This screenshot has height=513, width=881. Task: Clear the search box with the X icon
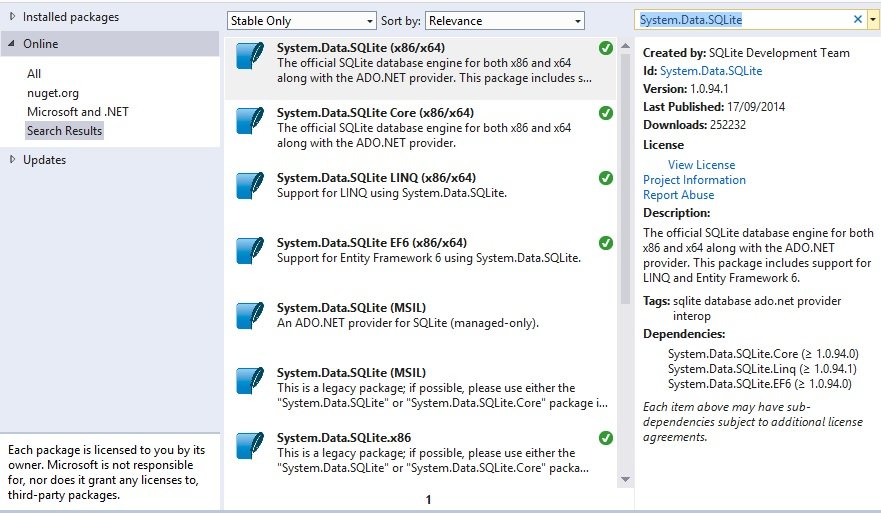(x=858, y=19)
